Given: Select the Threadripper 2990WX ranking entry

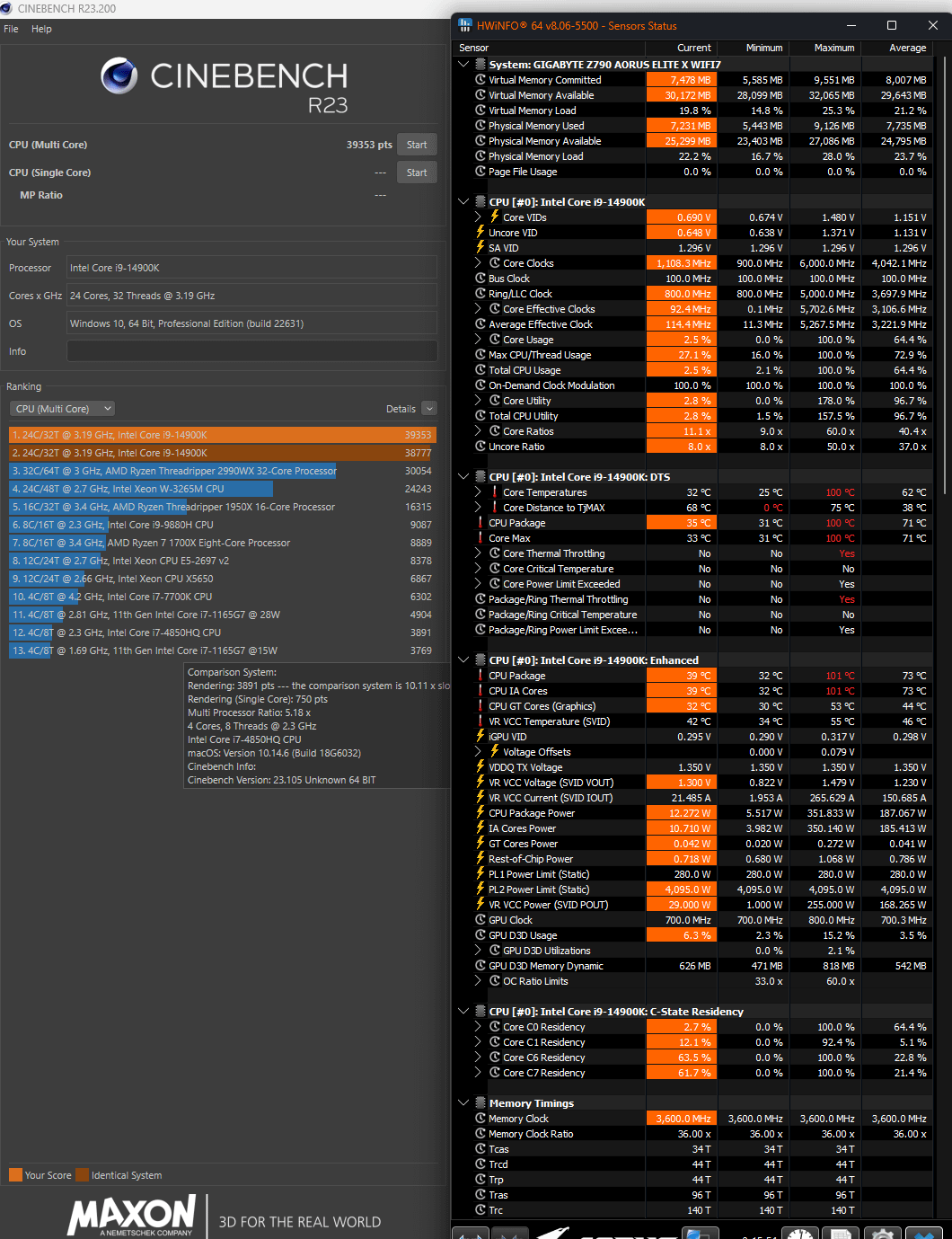Looking at the screenshot, I should pyautogui.click(x=222, y=471).
